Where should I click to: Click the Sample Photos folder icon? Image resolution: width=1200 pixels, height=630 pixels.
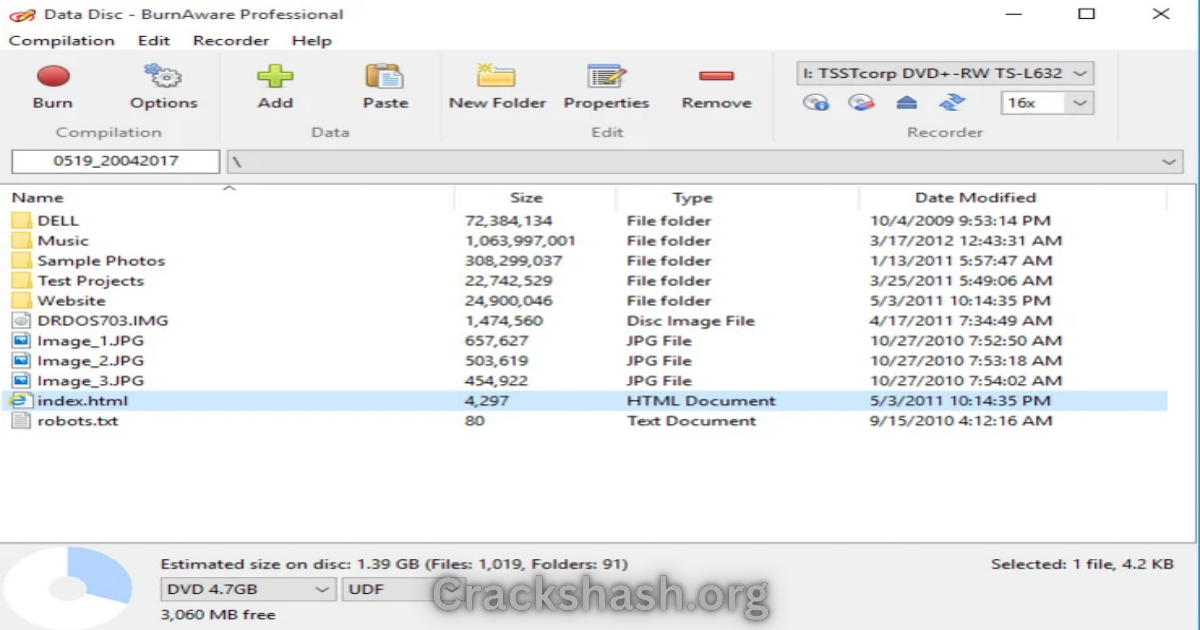tap(22, 261)
